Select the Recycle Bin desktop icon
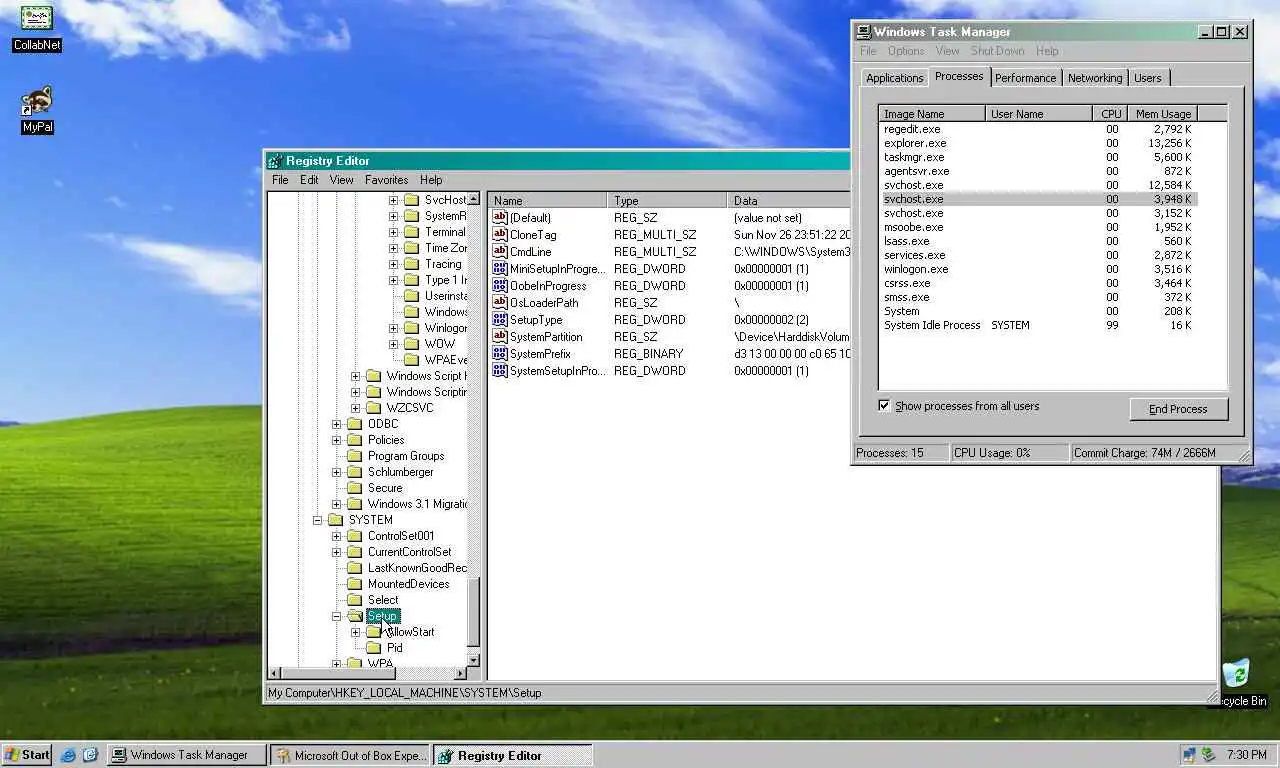Image resolution: width=1280 pixels, height=768 pixels. (1236, 673)
